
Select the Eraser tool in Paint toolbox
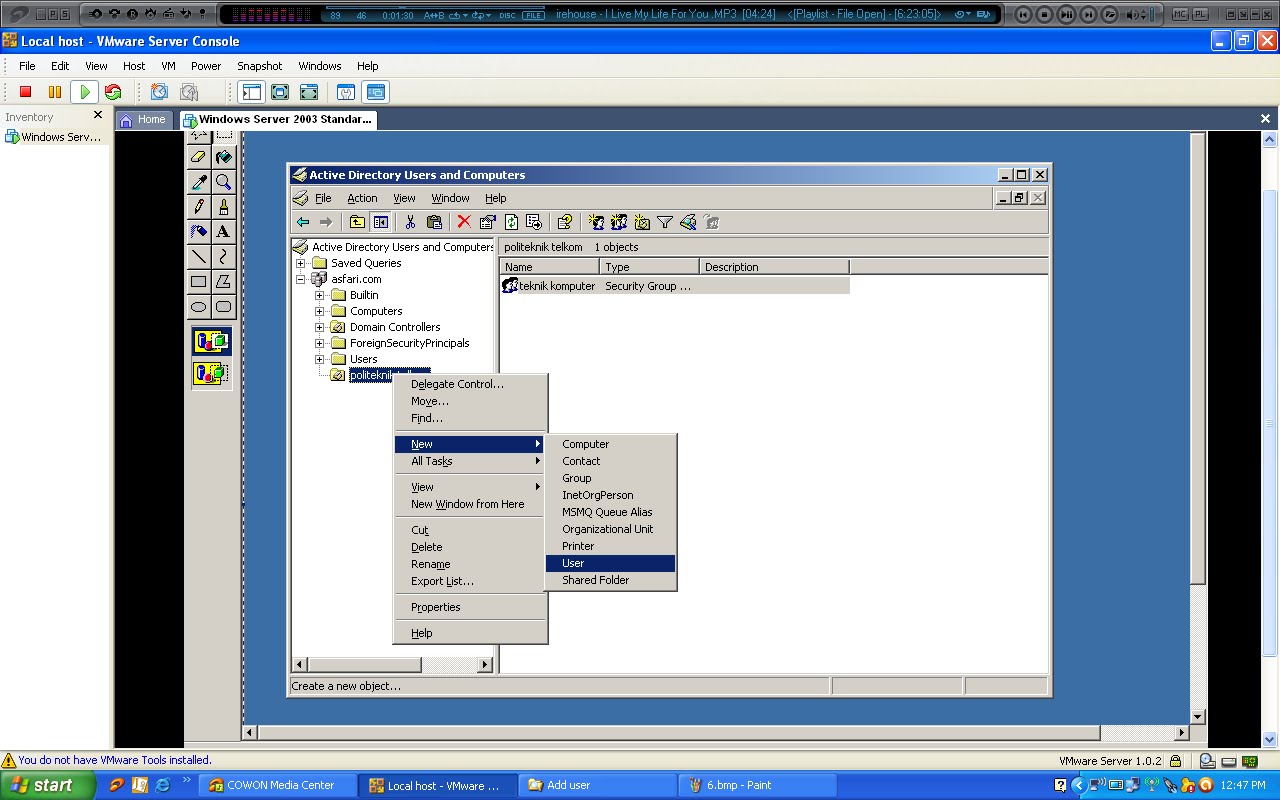[198, 157]
